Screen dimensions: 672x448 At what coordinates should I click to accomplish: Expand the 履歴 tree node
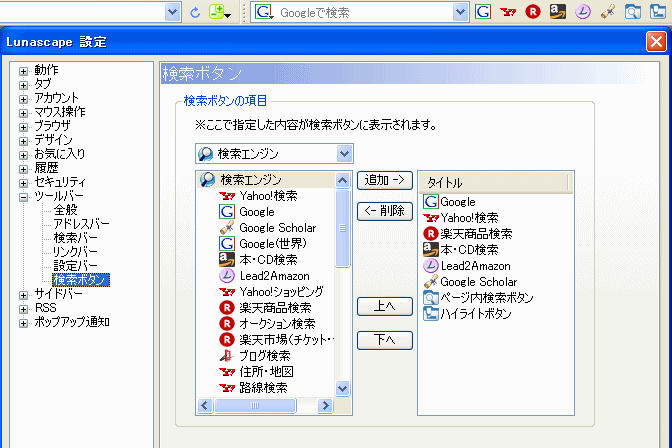coord(24,169)
